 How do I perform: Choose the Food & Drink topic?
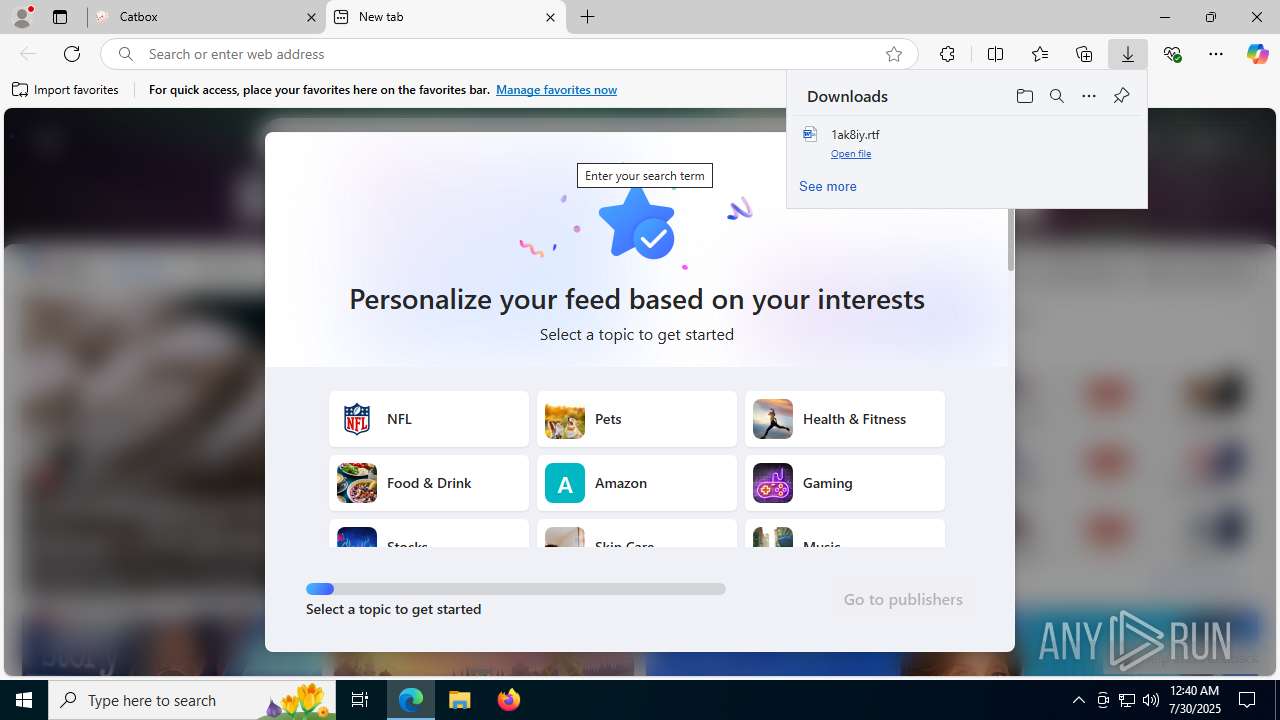tap(429, 483)
